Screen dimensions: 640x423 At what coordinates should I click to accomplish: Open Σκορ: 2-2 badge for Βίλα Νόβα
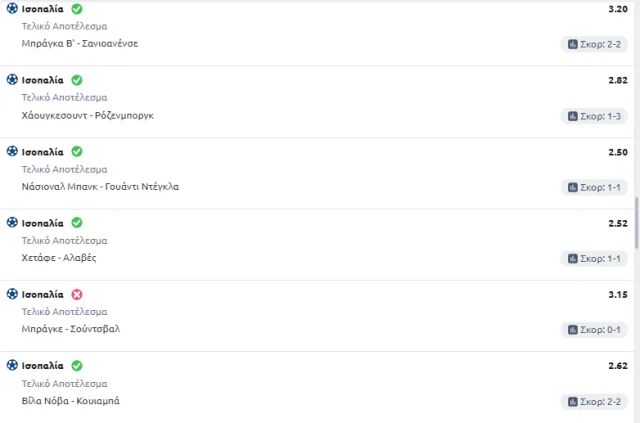pos(594,402)
